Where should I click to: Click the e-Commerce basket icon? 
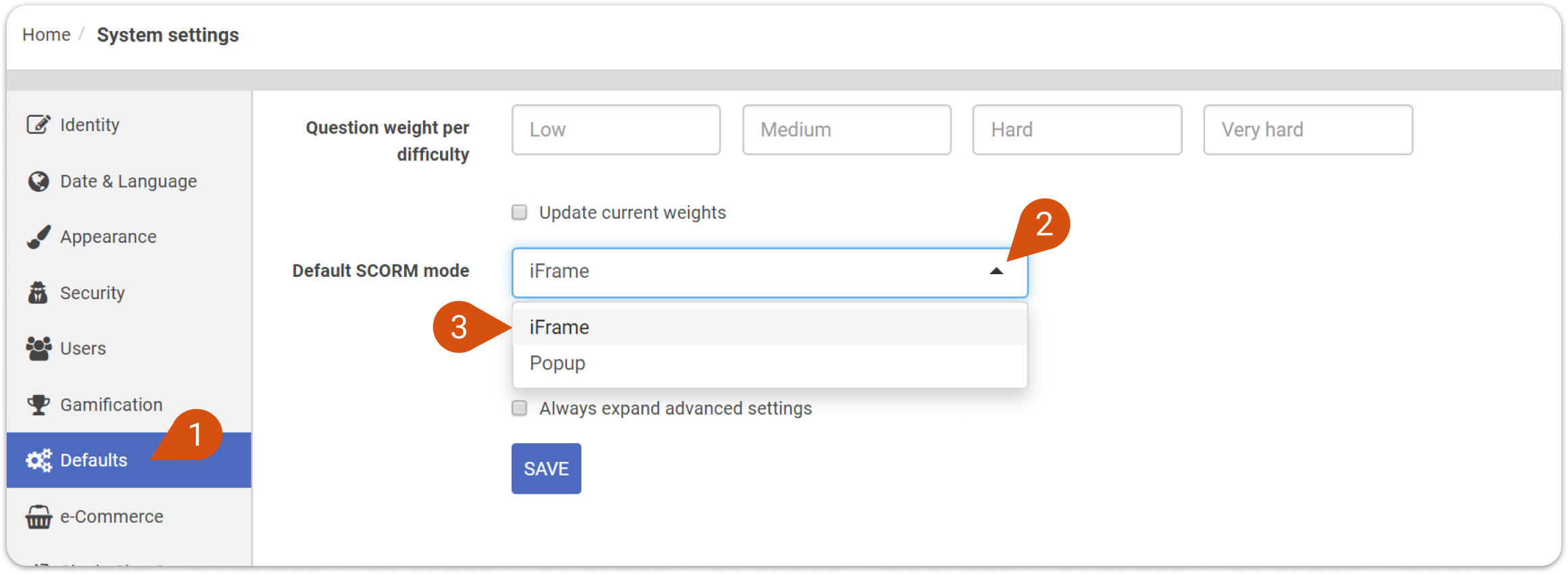click(x=39, y=517)
